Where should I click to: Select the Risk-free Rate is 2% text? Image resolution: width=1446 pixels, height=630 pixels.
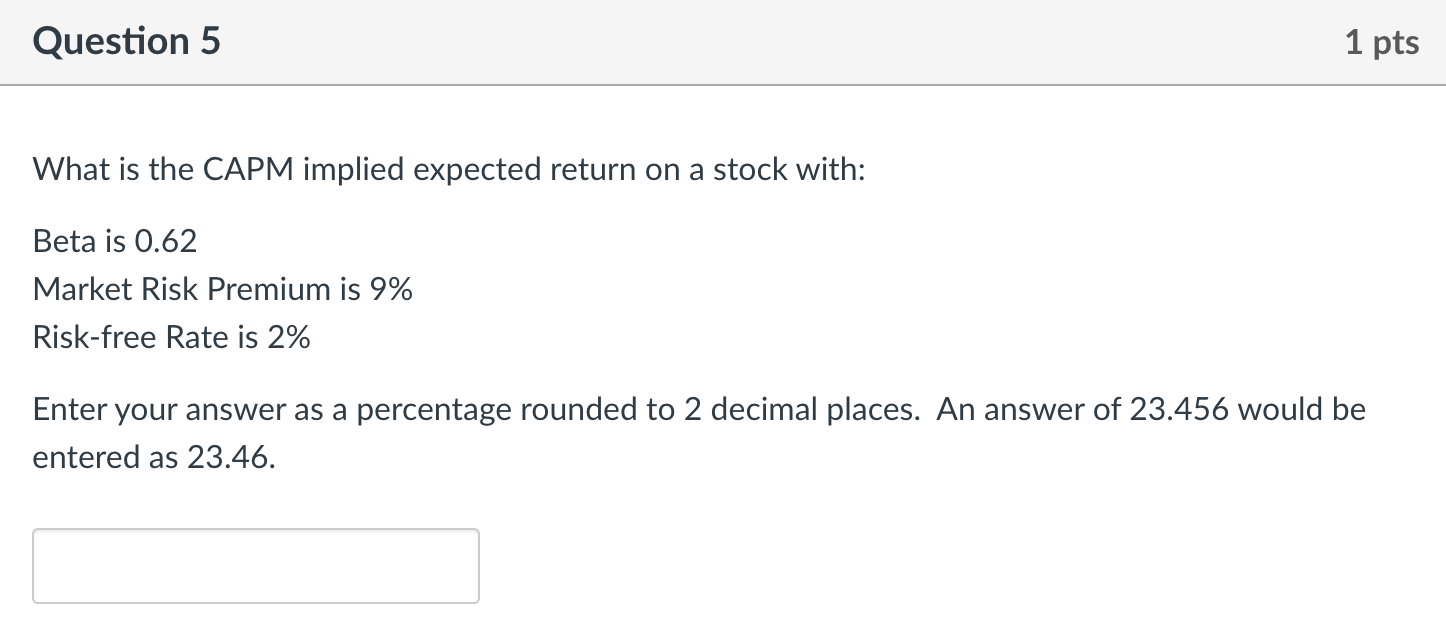tap(171, 337)
